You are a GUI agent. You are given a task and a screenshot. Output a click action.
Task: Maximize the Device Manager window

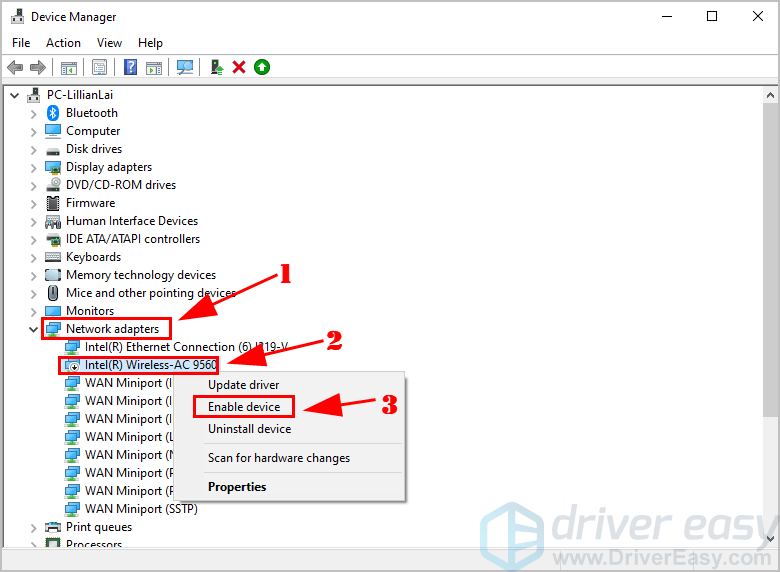coord(712,16)
